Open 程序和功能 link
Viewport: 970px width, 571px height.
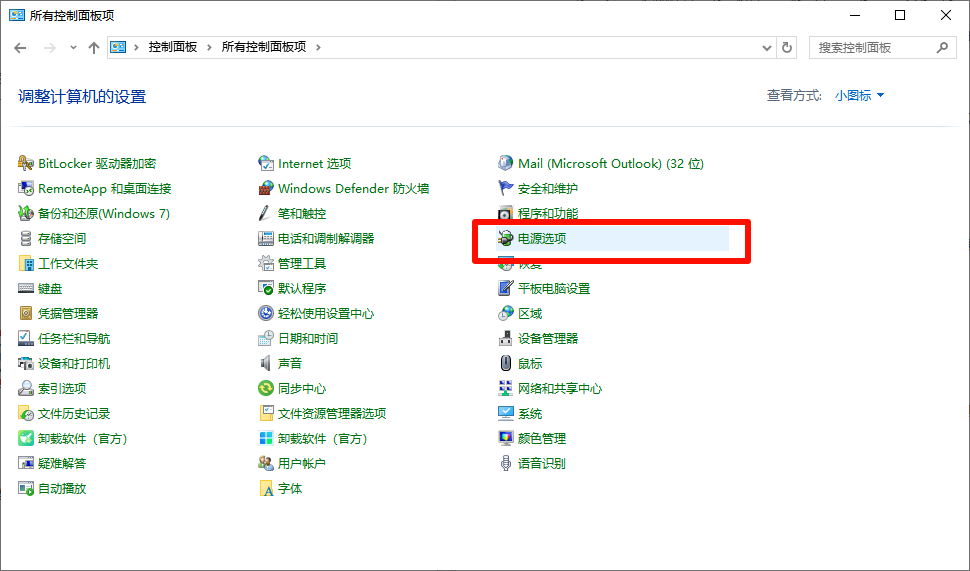547,213
